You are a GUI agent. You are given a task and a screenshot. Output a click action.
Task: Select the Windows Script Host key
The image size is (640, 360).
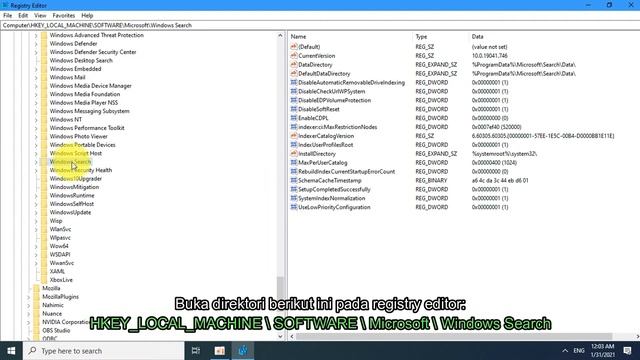click(76, 153)
